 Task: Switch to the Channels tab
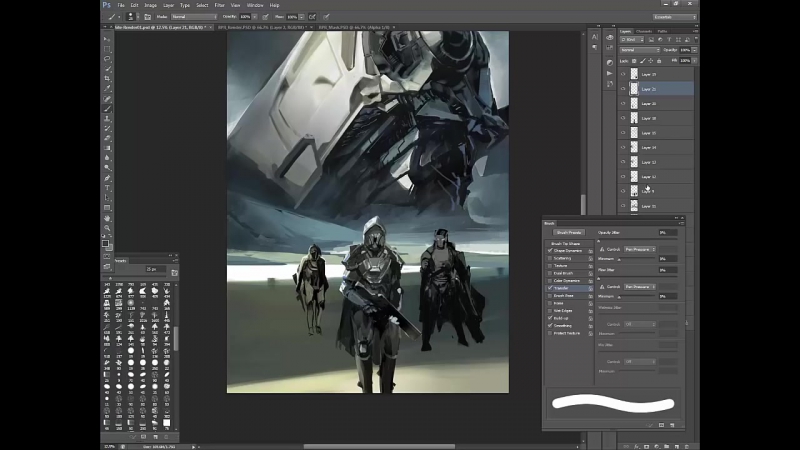pos(644,32)
